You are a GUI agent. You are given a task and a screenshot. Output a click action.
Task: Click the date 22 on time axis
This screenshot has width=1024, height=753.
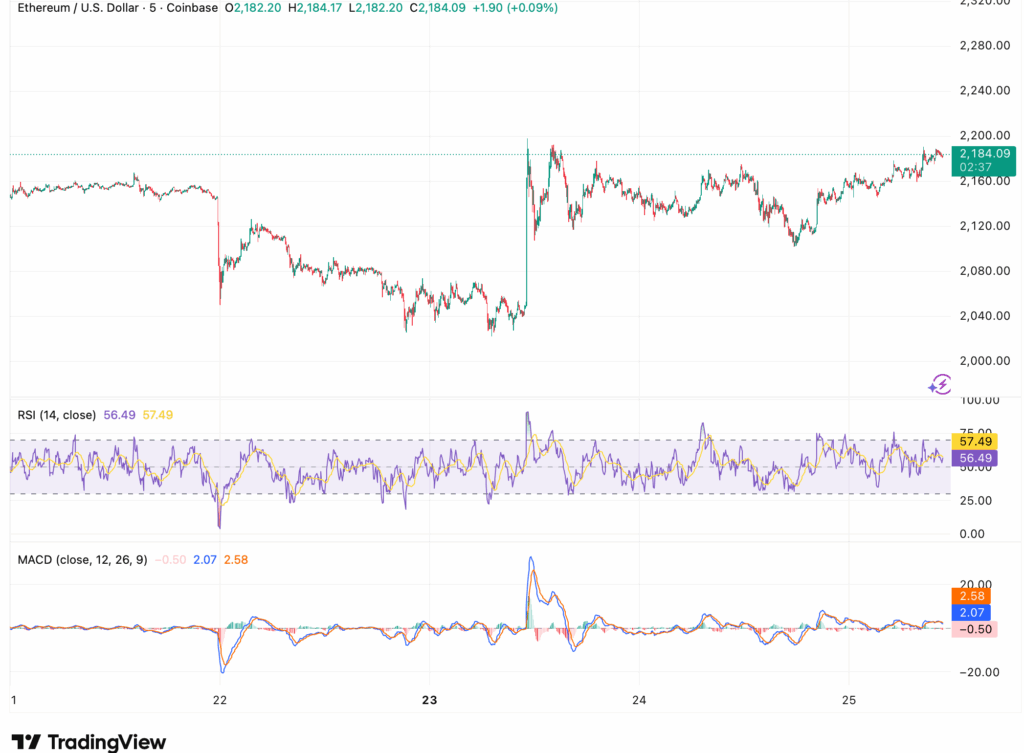point(219,700)
